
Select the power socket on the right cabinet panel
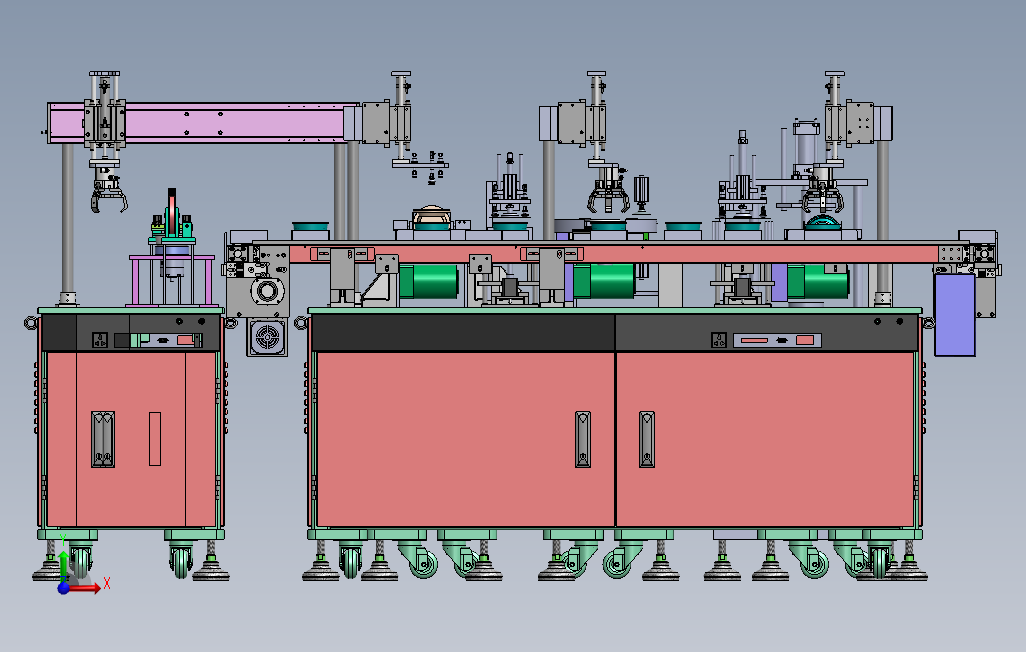tap(718, 340)
